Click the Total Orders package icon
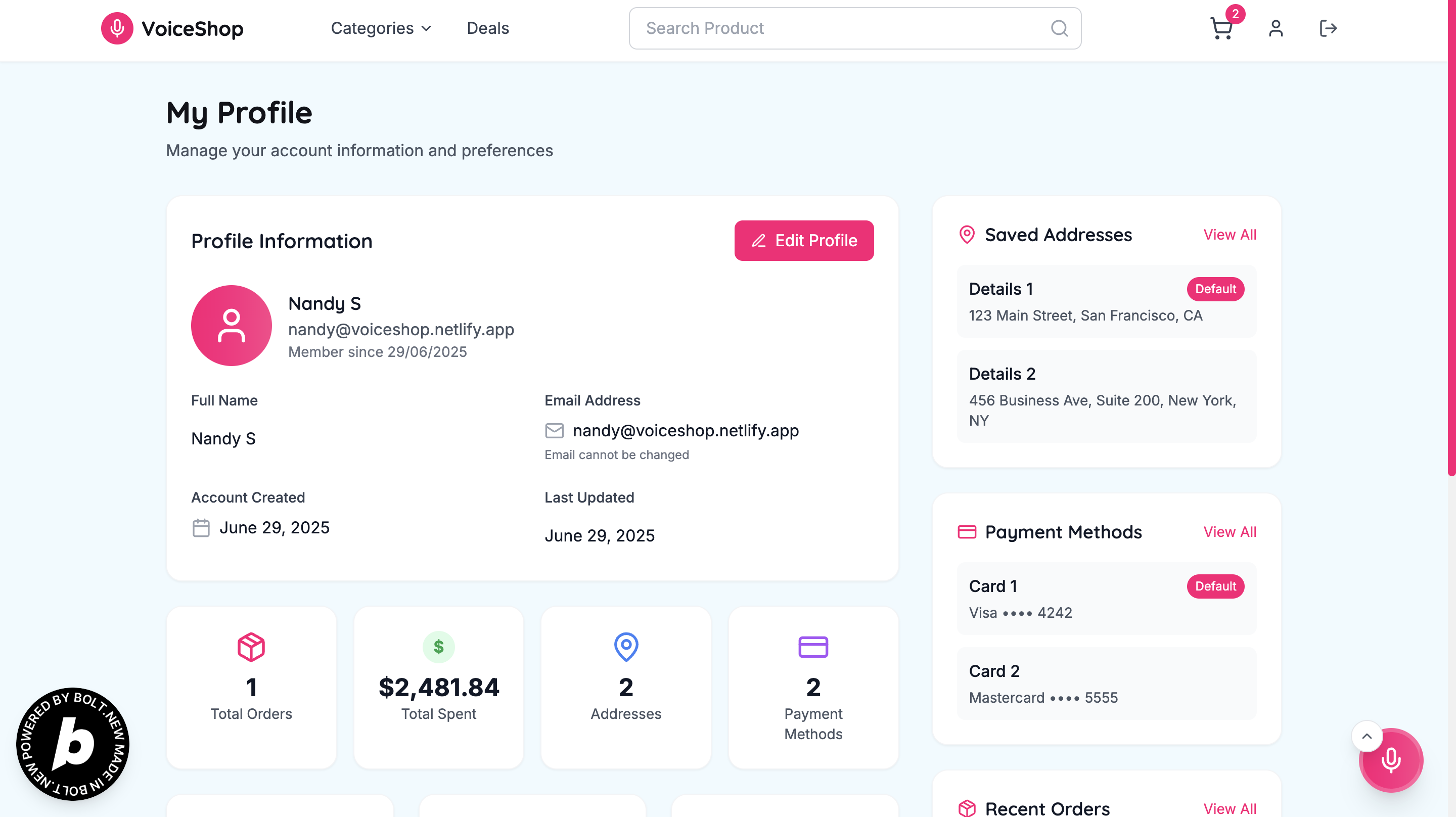Image resolution: width=1456 pixels, height=817 pixels. (251, 647)
